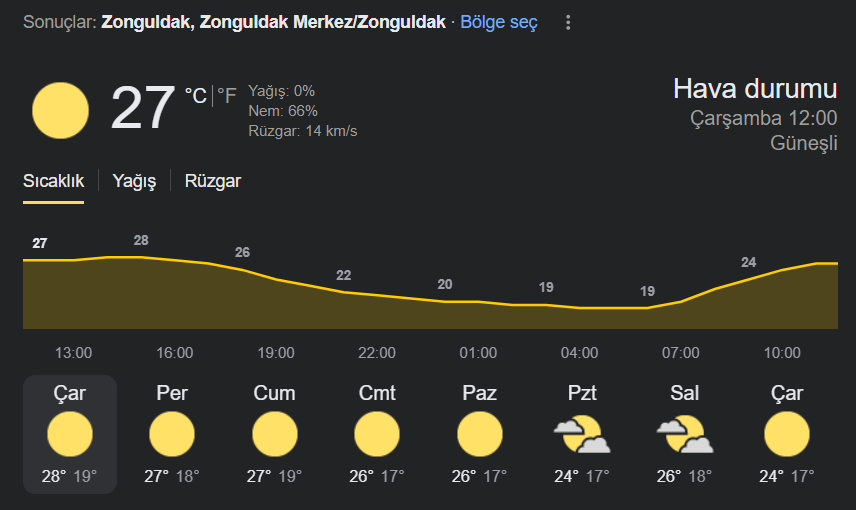Screen dimensions: 856x510
Task: Switch to the Rüzgar tab
Action: point(212,181)
